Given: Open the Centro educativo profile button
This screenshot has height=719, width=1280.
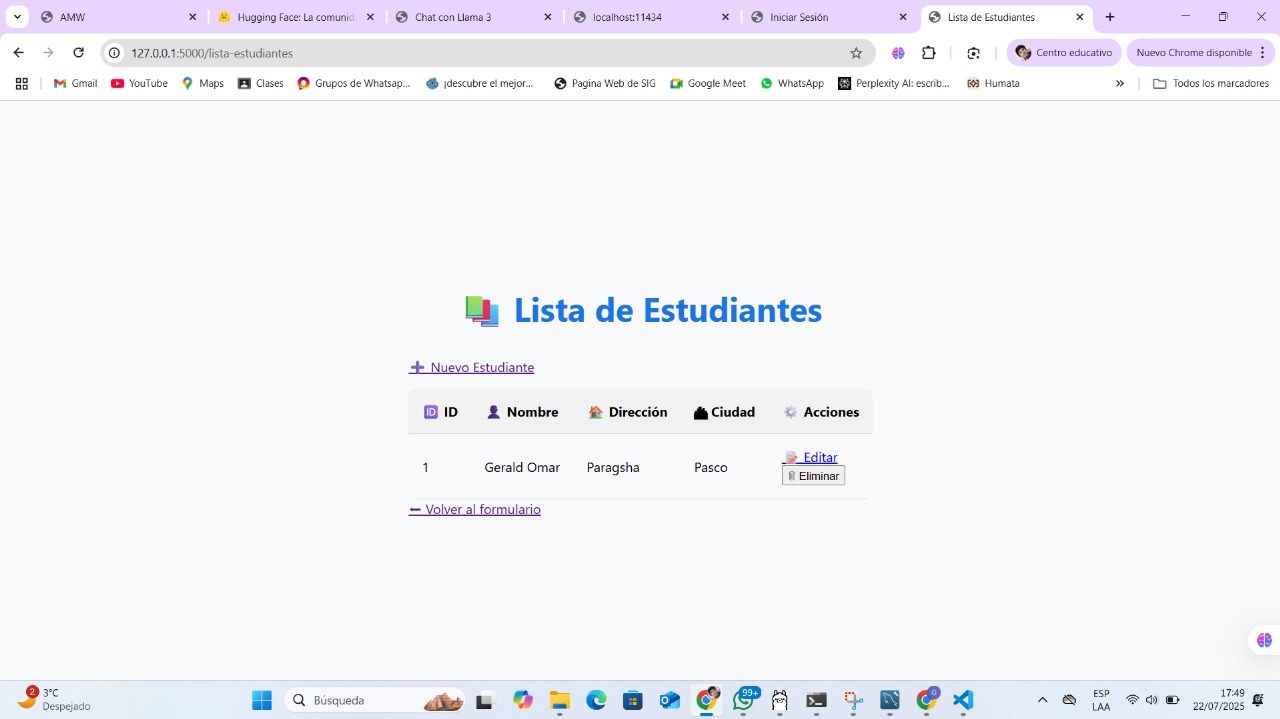Looking at the screenshot, I should coord(1064,53).
